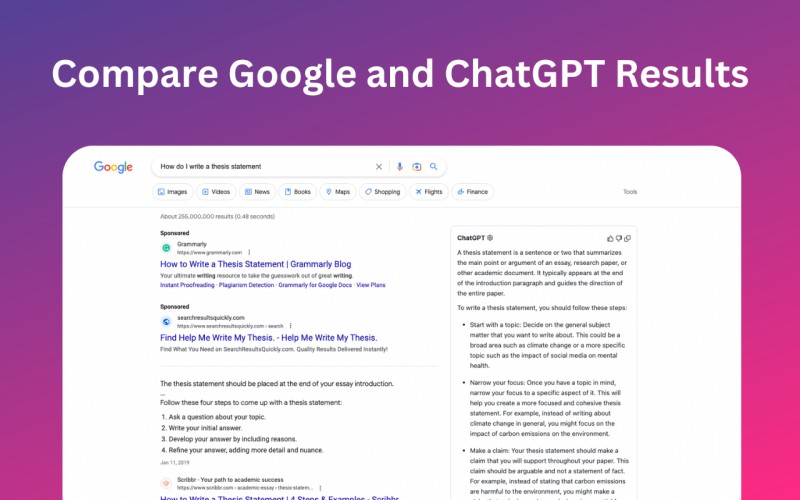800x500 pixels.
Task: Open the three-dot menu next to the grammarly.com URL
Action: click(249, 252)
